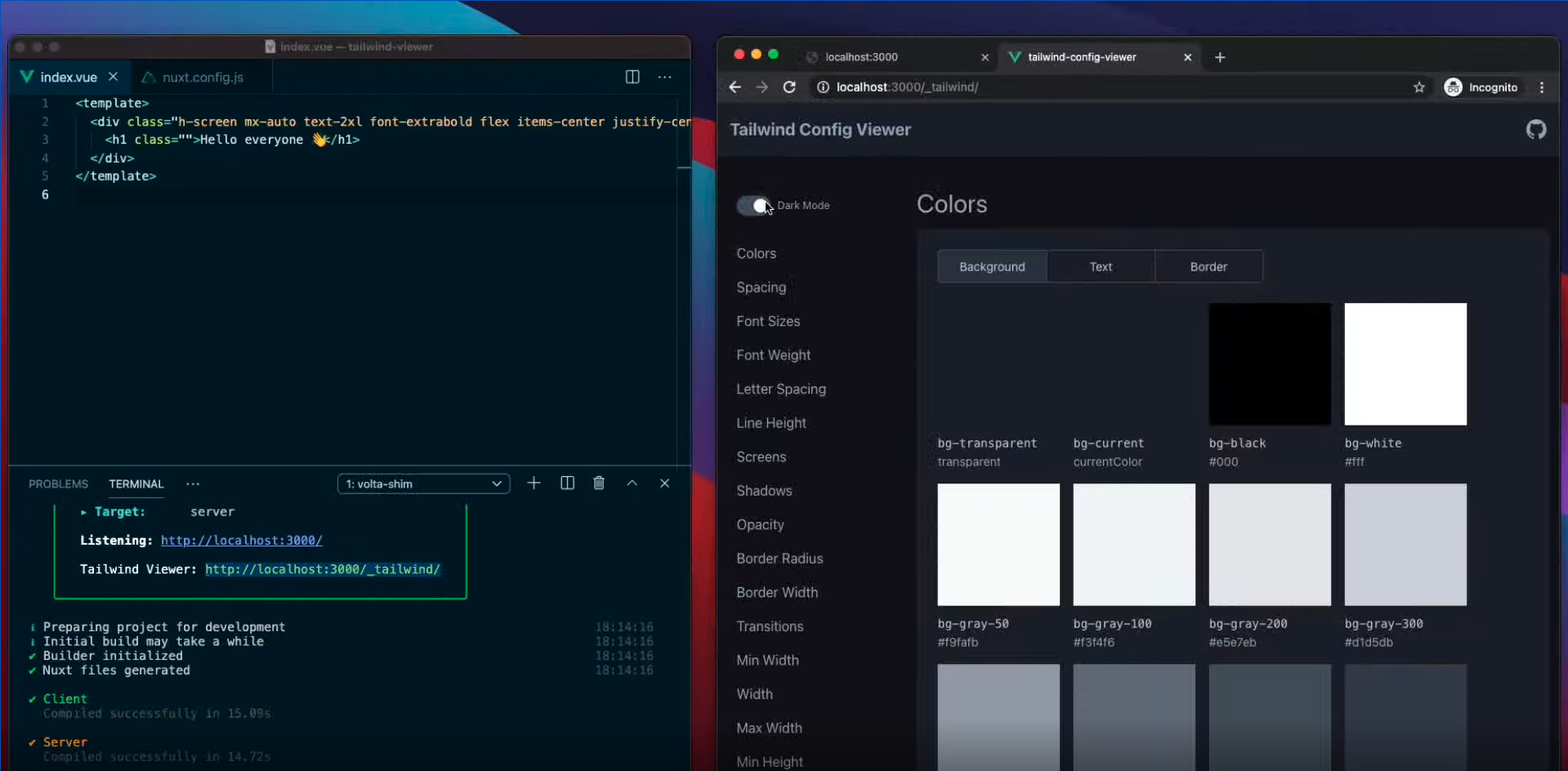Open Width section in sidebar
The height and width of the screenshot is (771, 1568).
tap(754, 694)
